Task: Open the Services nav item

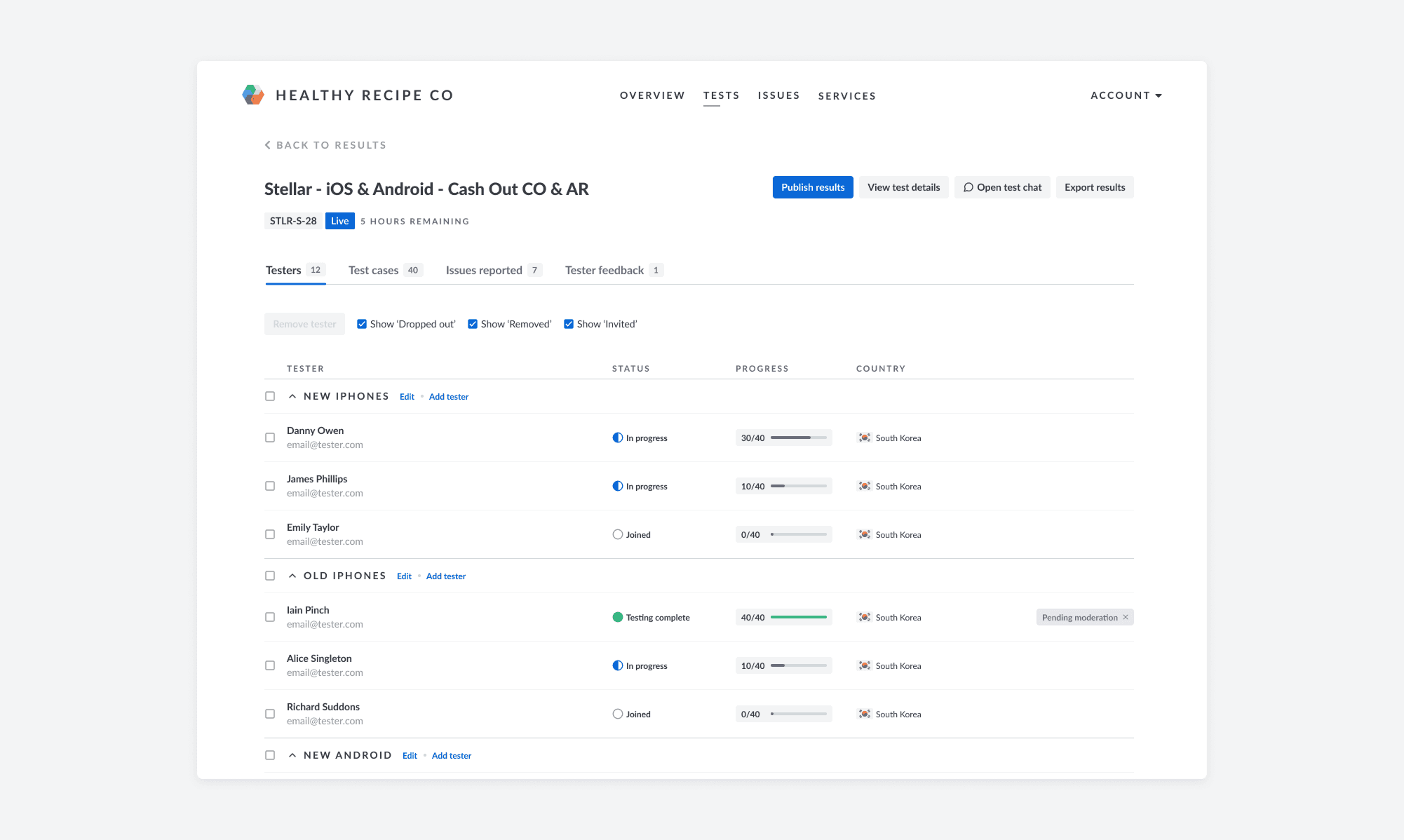Action: point(847,96)
